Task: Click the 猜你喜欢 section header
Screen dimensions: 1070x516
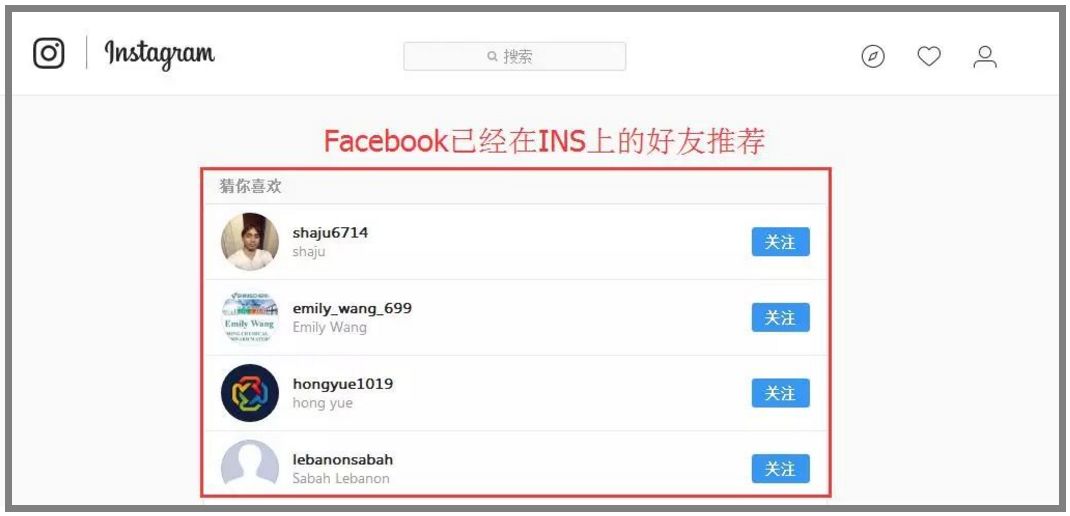Action: 250,186
